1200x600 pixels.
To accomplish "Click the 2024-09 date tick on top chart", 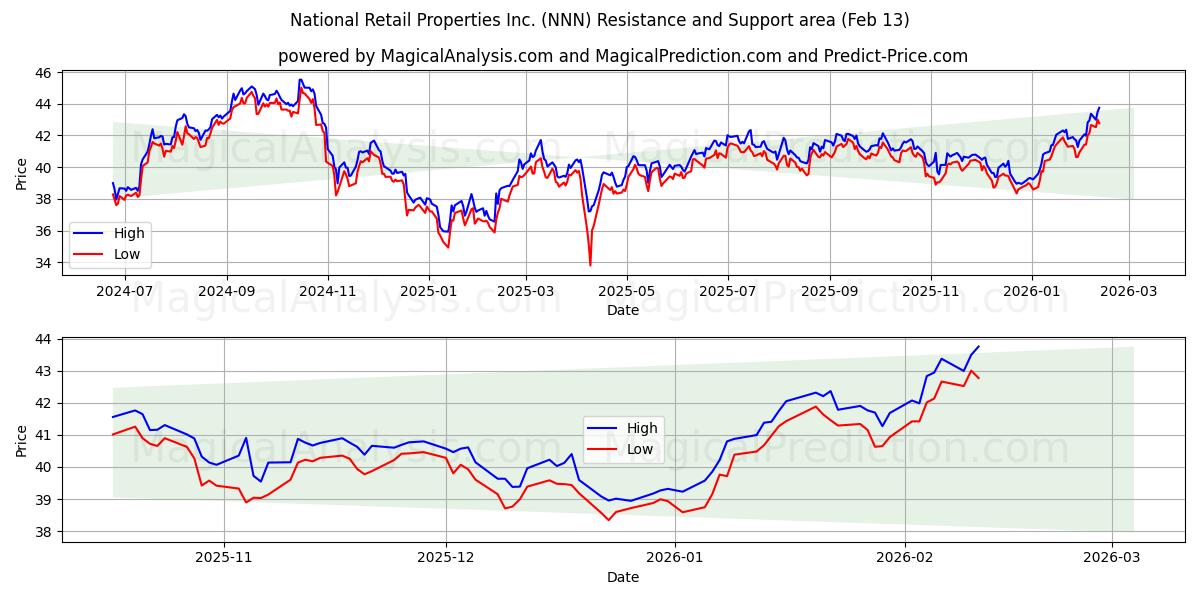I will click(x=226, y=291).
